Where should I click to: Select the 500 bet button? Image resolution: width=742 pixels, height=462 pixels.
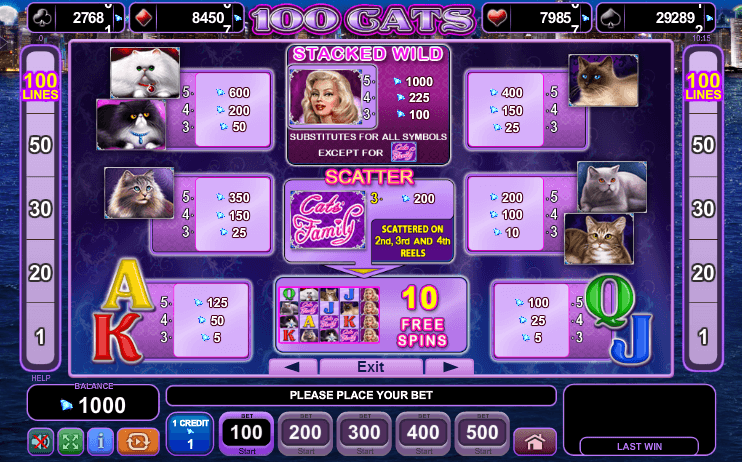[x=482, y=434]
